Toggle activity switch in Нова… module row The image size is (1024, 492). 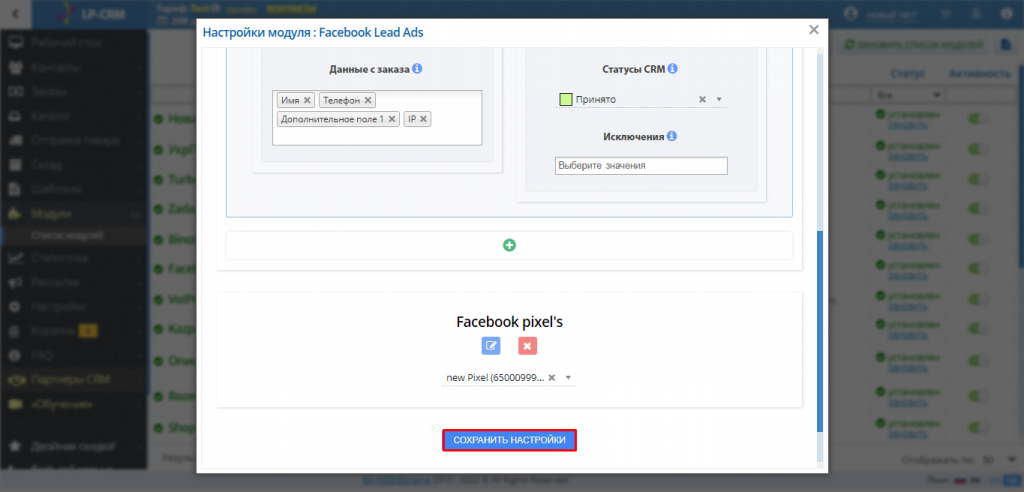[978, 119]
